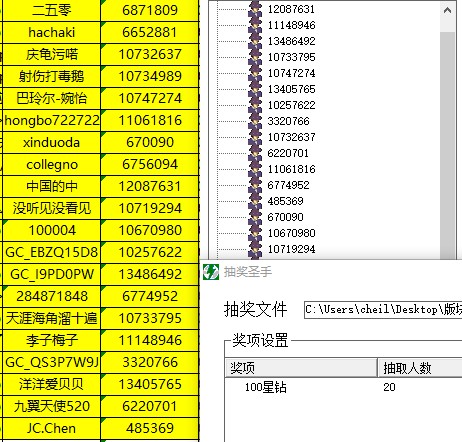The height and width of the screenshot is (442, 462).
Task: Click spreadsheet cell 12087631
Action: (x=150, y=186)
